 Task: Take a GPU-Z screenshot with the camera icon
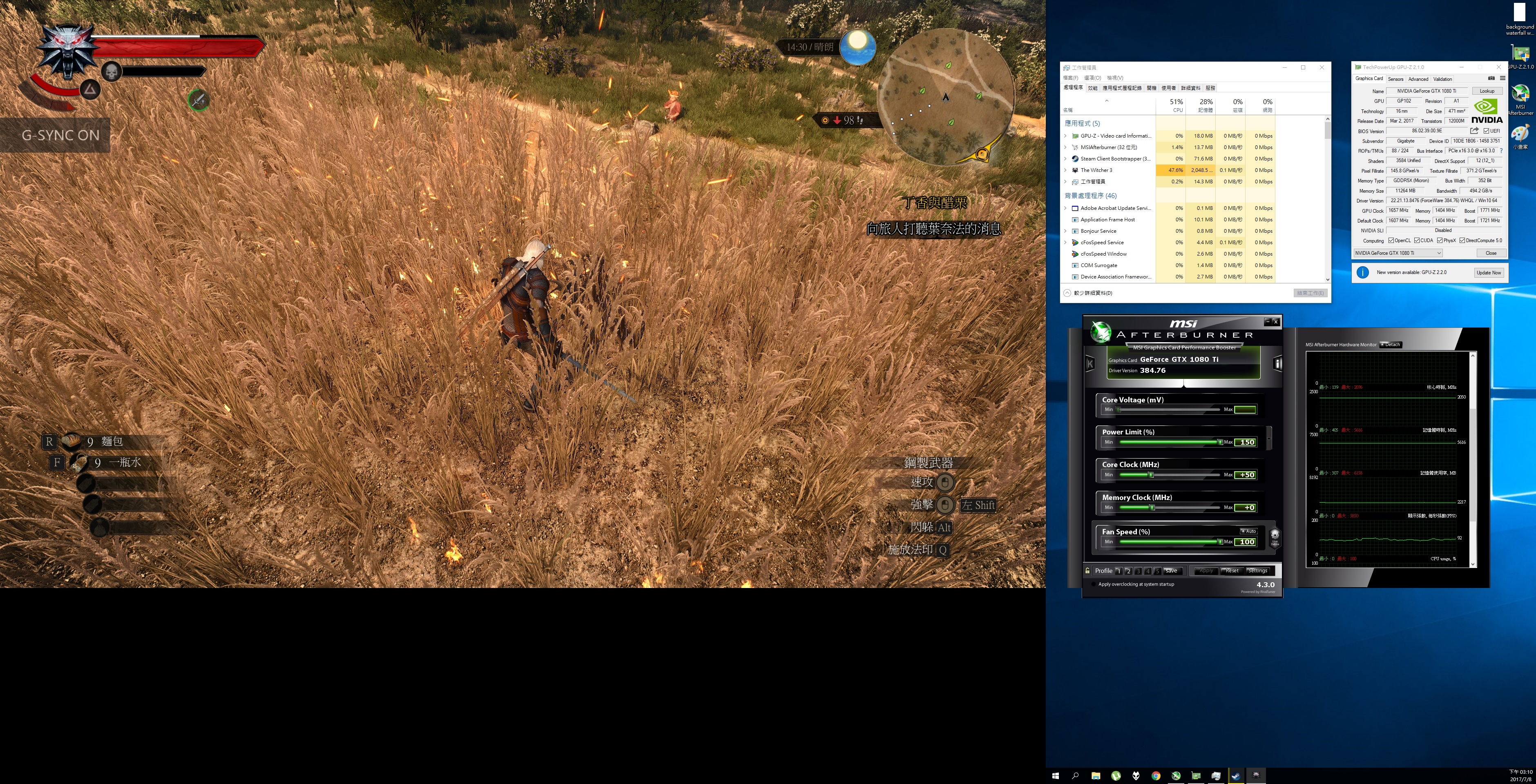coord(1491,78)
